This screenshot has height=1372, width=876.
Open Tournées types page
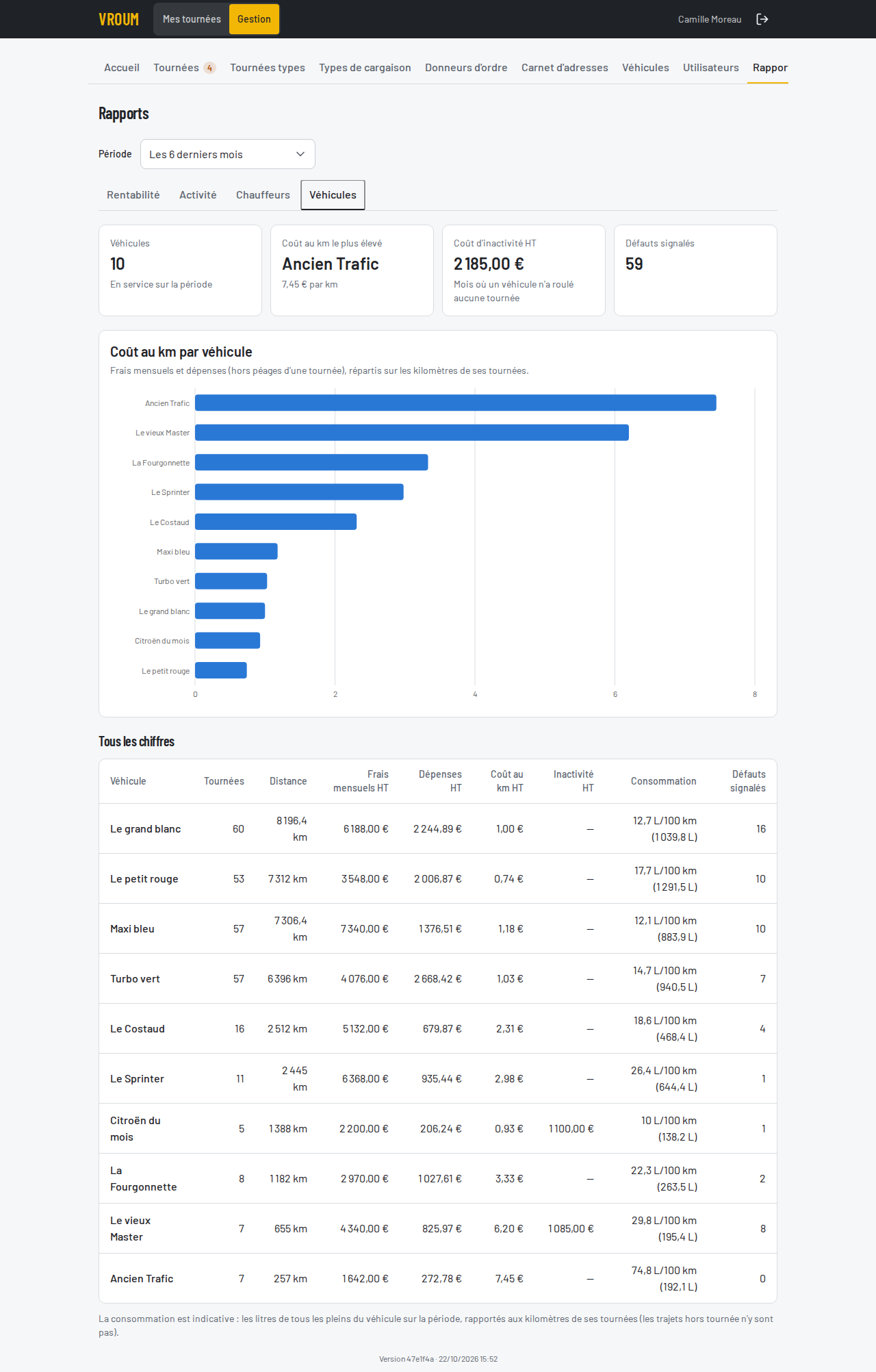click(268, 68)
